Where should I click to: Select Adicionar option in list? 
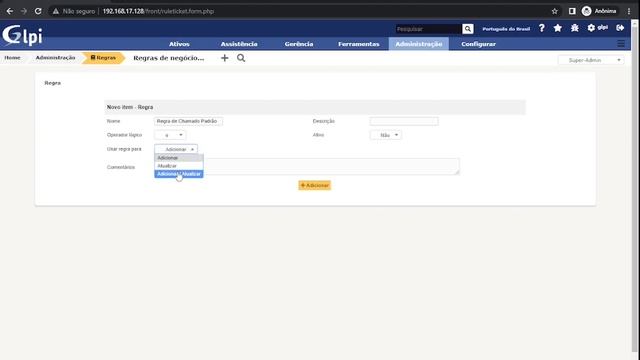[x=179, y=158]
